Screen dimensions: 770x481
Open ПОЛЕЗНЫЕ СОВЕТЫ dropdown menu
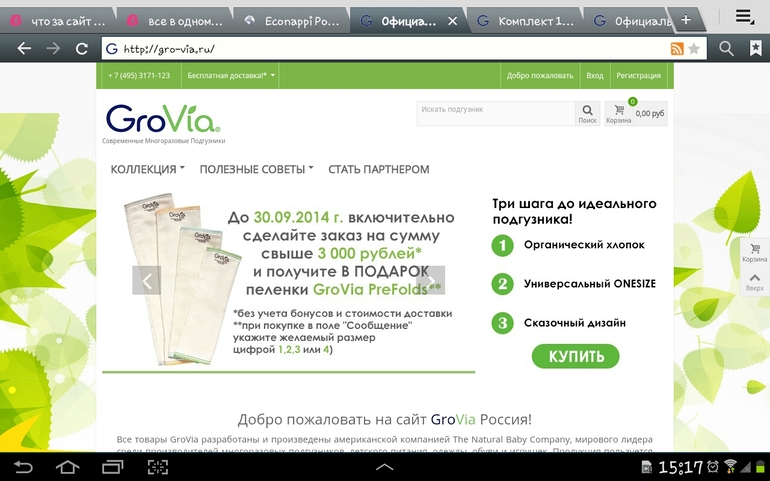coord(256,170)
